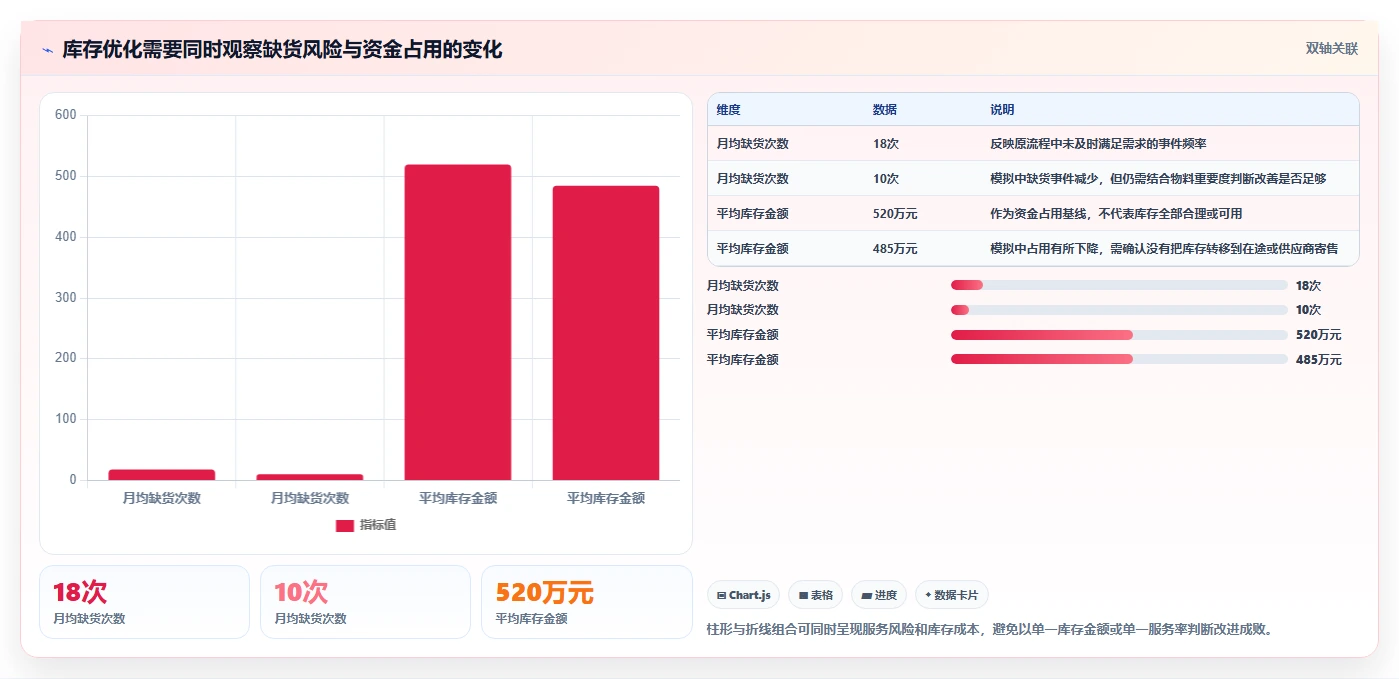Click the 520万元 cell in the table
This screenshot has width=1399, height=679.
895,214
